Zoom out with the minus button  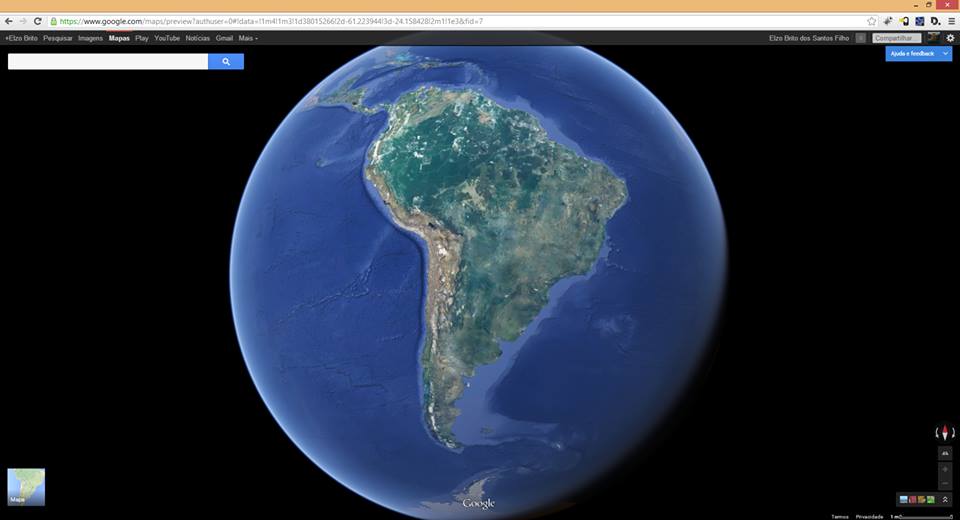(945, 481)
